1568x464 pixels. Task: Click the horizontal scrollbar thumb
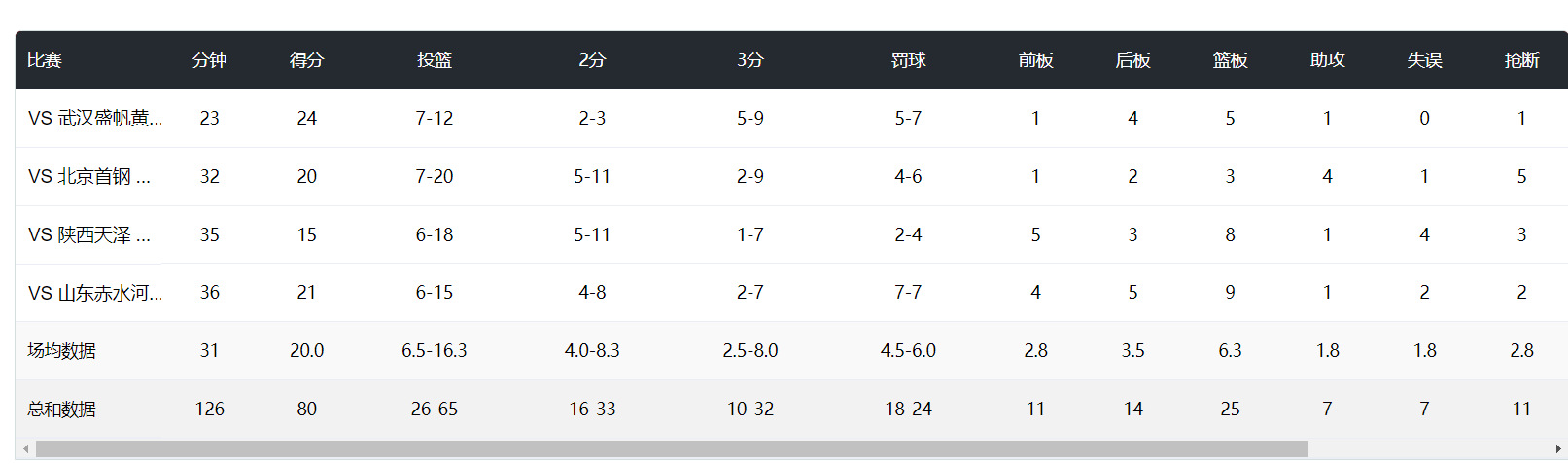coord(671,449)
